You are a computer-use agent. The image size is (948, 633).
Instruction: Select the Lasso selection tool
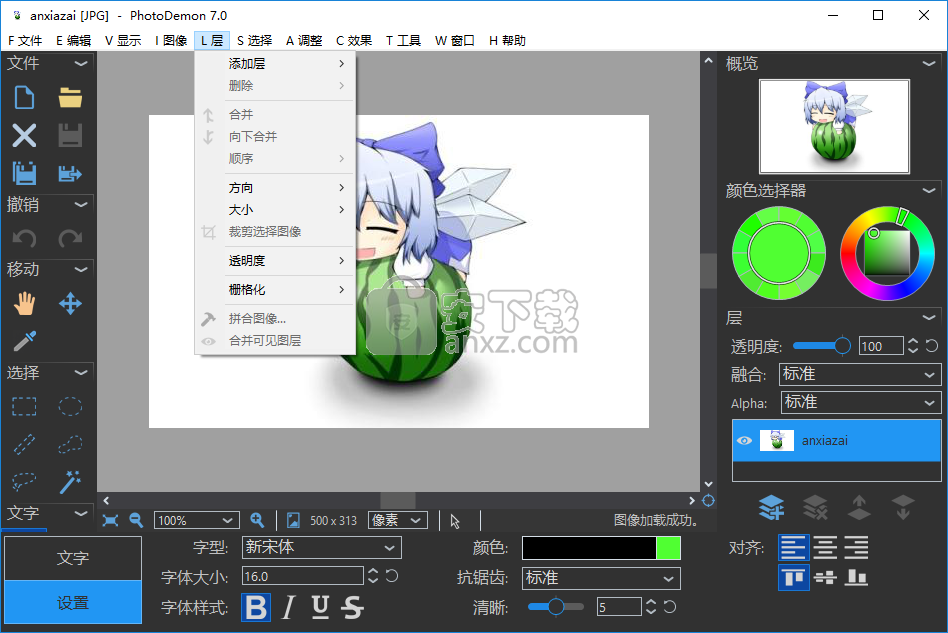[24, 482]
